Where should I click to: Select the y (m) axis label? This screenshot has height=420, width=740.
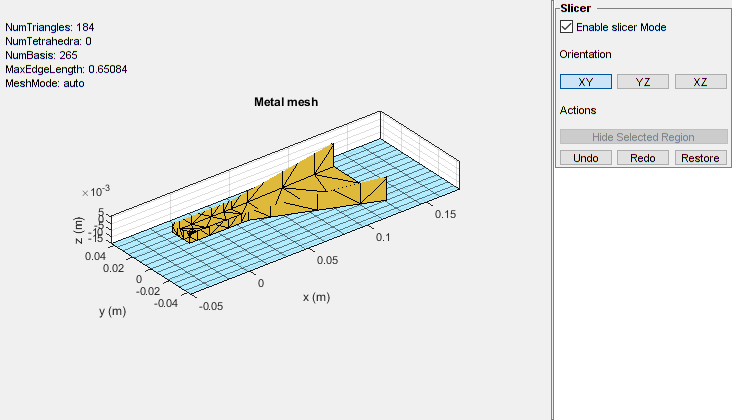pos(112,311)
